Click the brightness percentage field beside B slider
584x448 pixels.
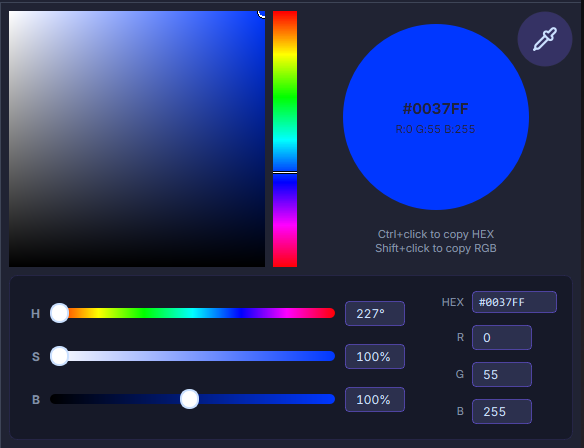pyautogui.click(x=375, y=400)
